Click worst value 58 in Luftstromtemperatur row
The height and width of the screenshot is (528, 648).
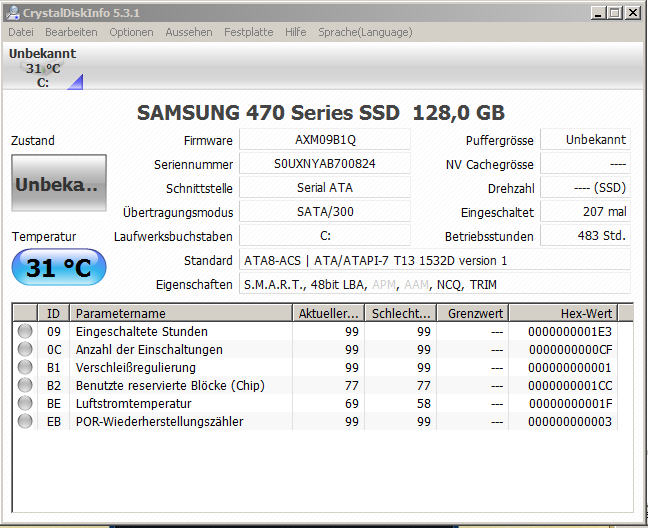point(424,403)
